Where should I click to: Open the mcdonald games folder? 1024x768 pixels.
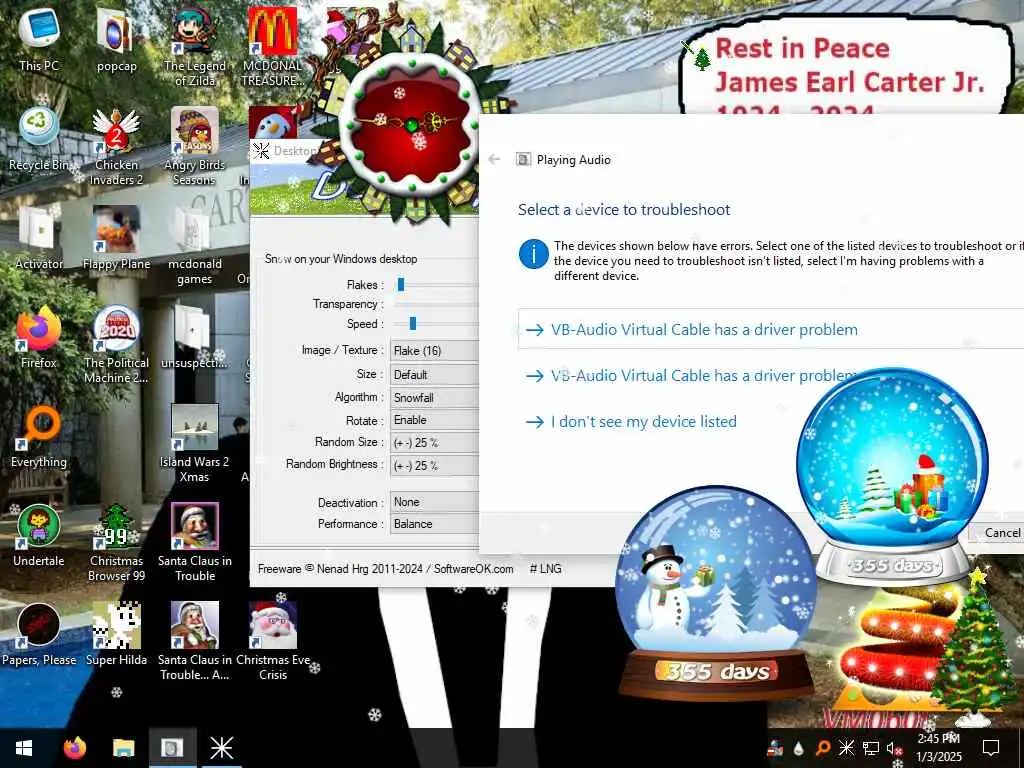coord(195,246)
